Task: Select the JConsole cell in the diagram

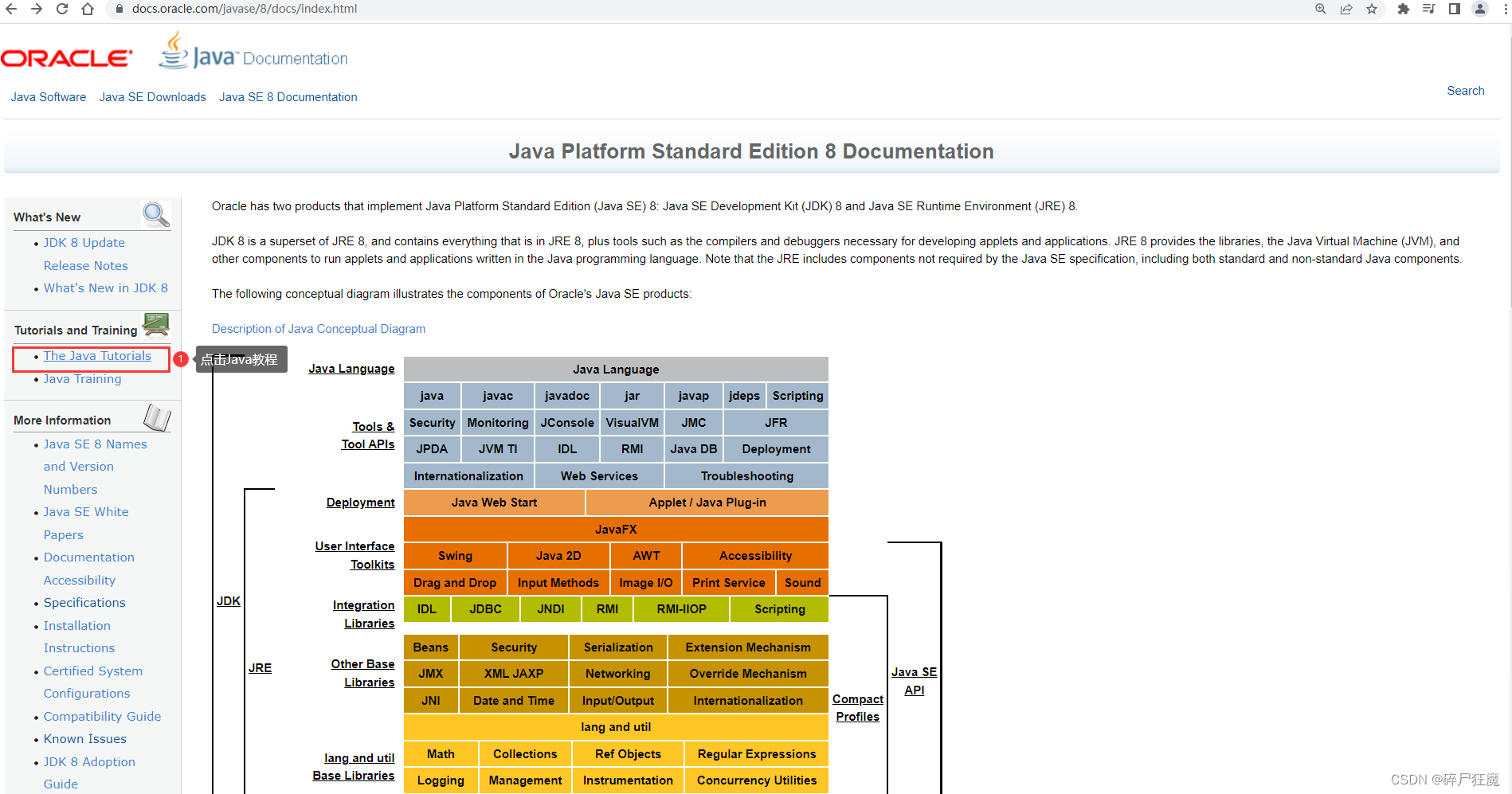Action: point(567,423)
